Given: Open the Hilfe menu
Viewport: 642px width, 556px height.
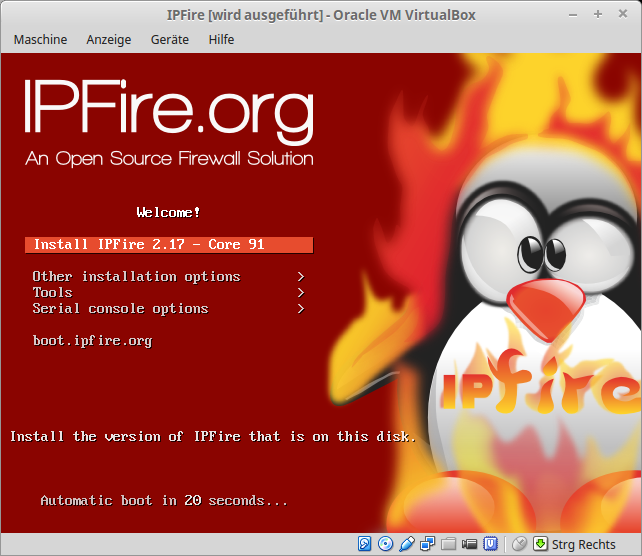Looking at the screenshot, I should pyautogui.click(x=222, y=40).
